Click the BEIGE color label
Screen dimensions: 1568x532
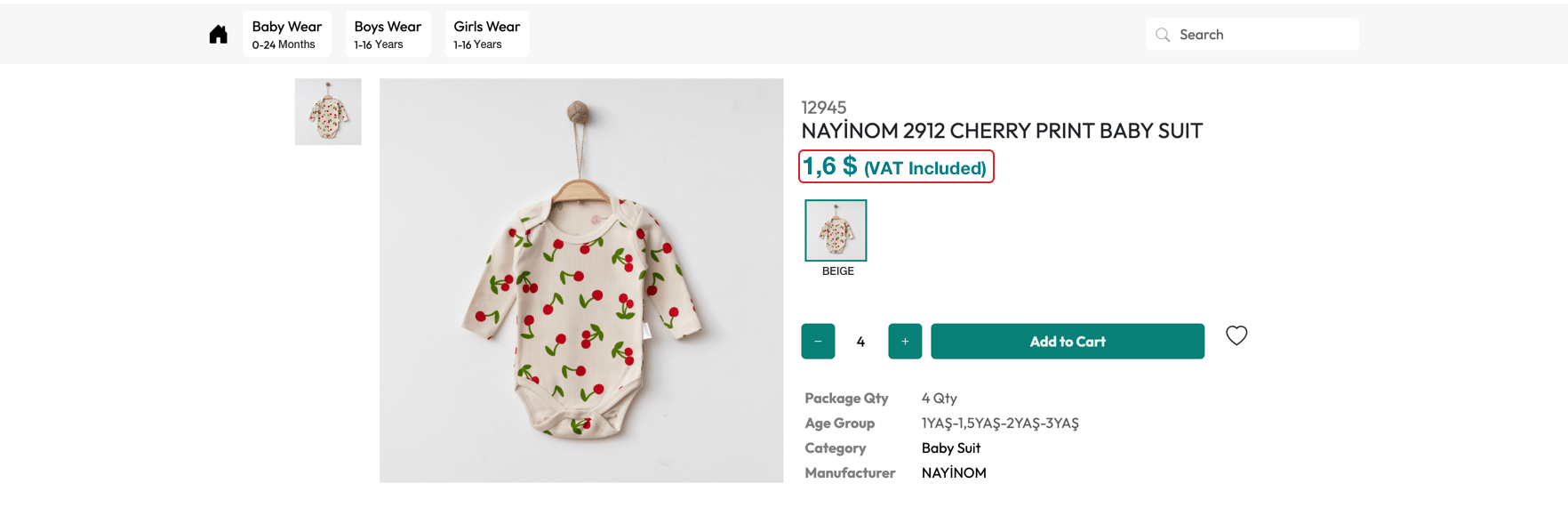point(837,271)
